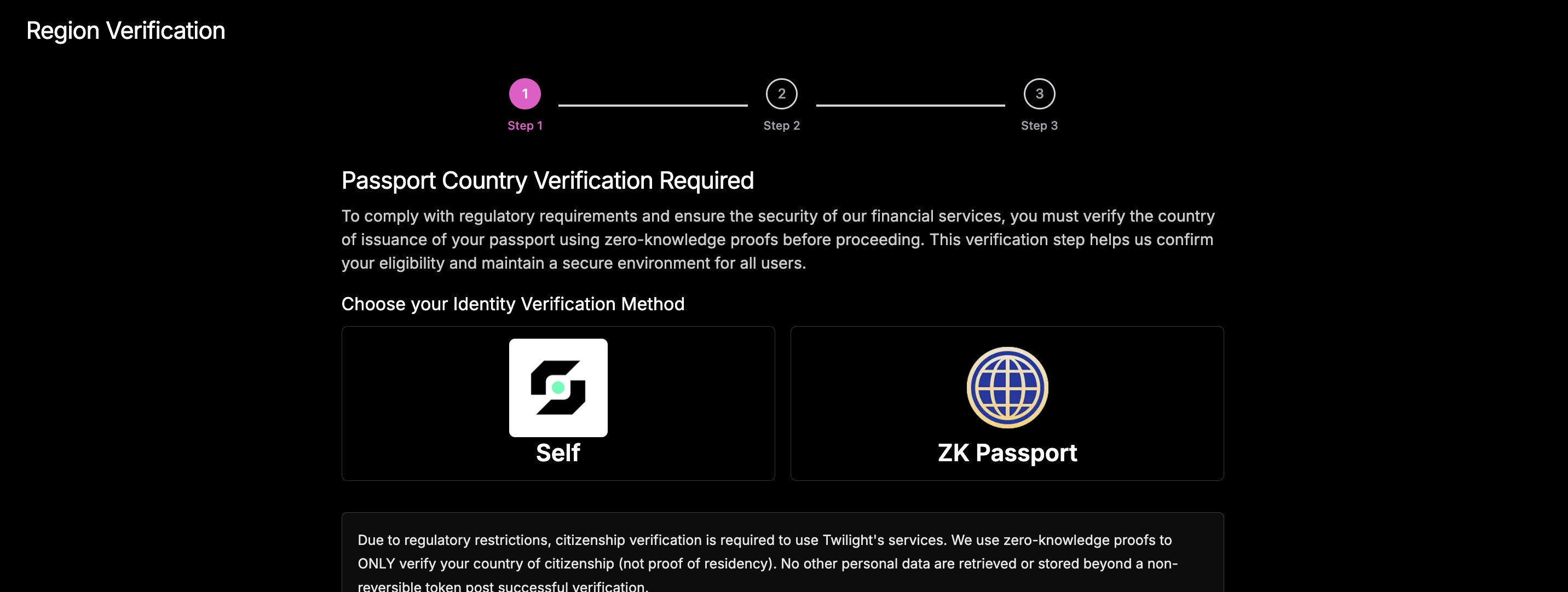1568x592 pixels.
Task: Select the step 1 pink circle
Action: [524, 94]
